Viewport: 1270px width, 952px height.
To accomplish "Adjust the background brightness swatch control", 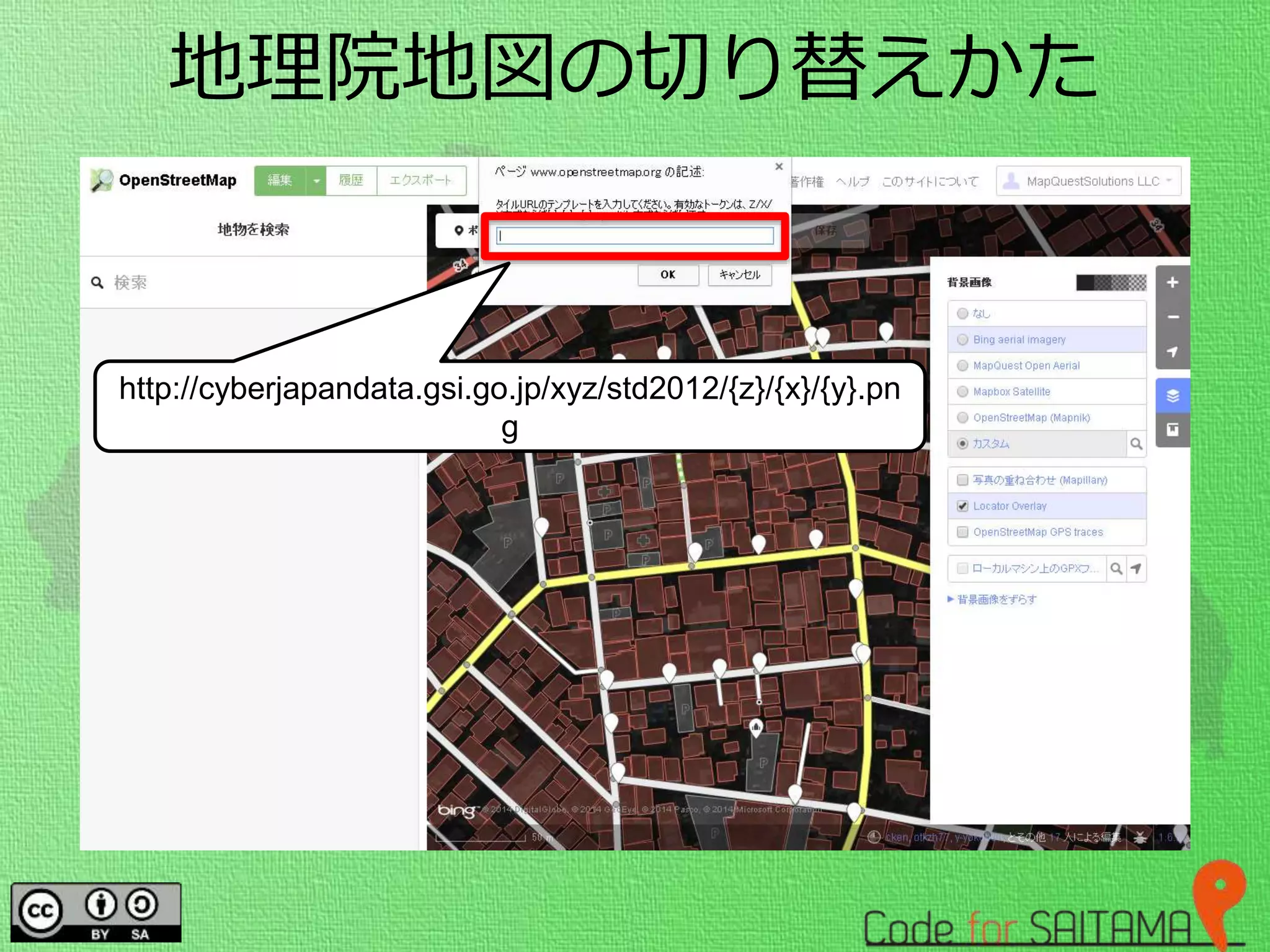I will [x=1111, y=283].
